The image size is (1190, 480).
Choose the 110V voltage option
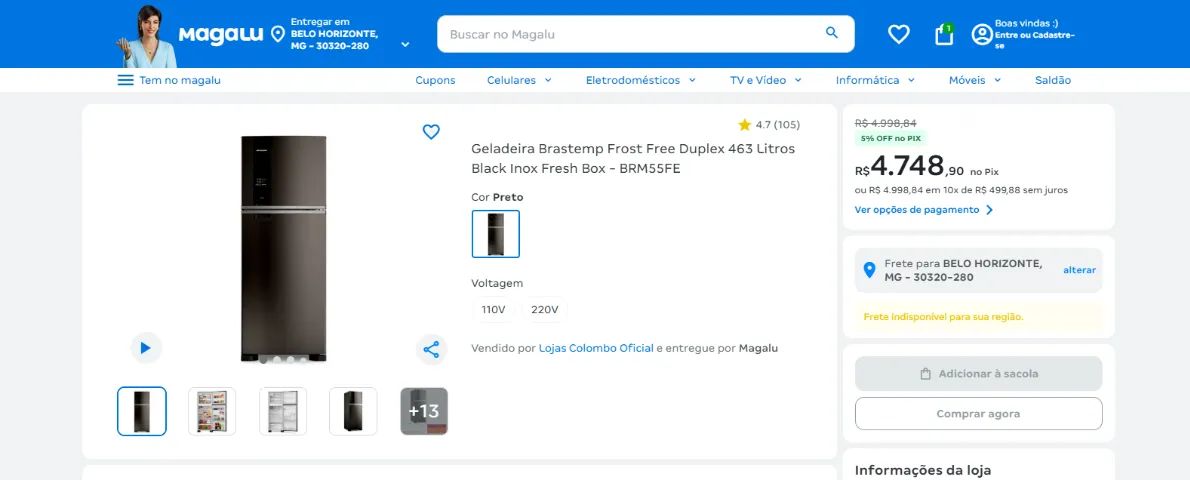tap(493, 310)
